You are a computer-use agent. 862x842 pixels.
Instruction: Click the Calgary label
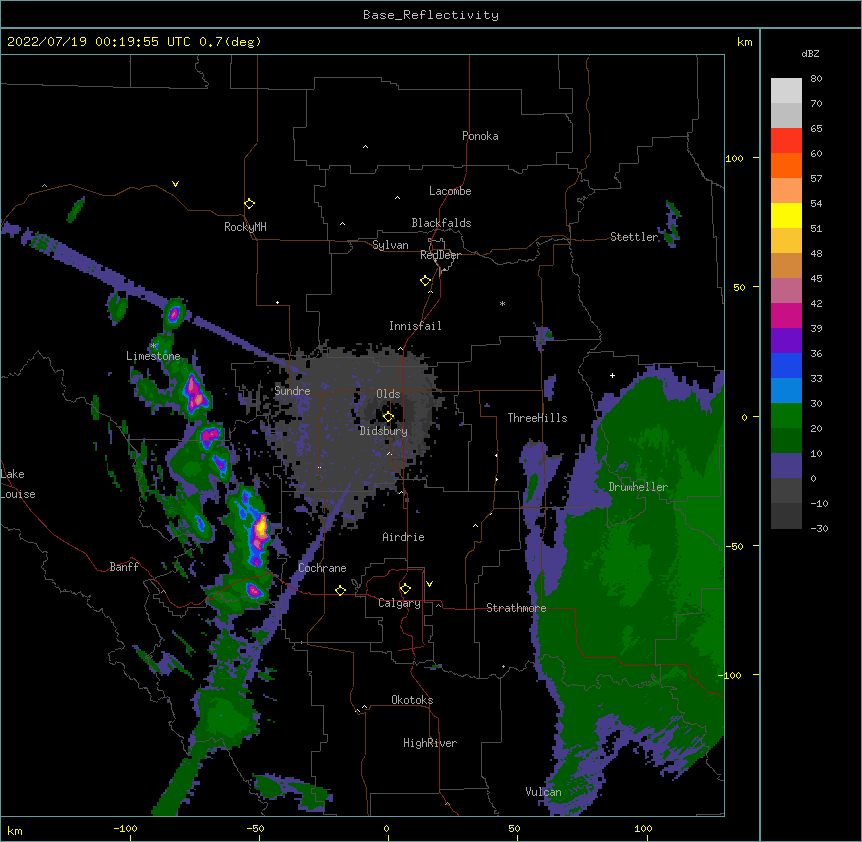[399, 603]
